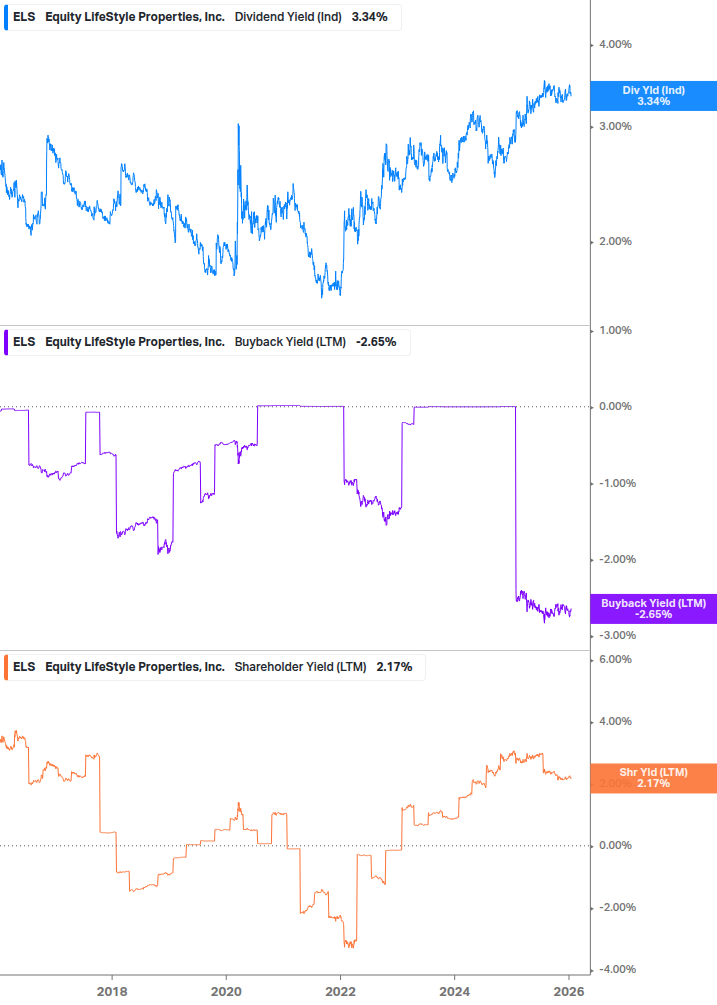Click the ELS ticker in the Shareholder Yield legend

pos(24,667)
